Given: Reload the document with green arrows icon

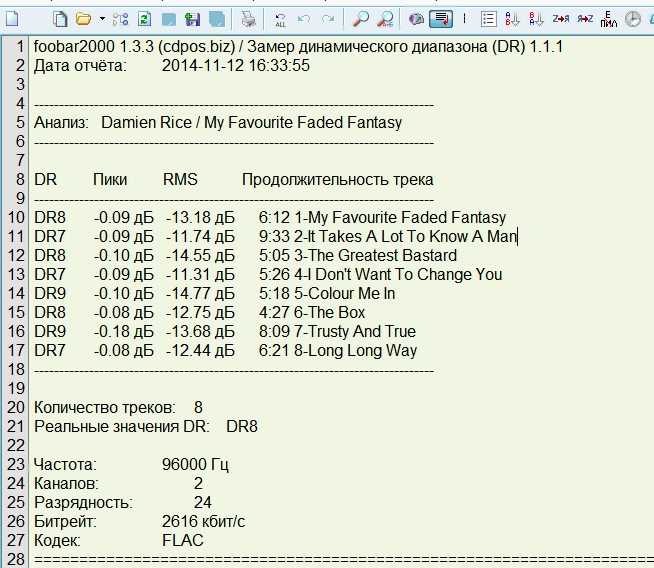Looking at the screenshot, I should tap(144, 19).
